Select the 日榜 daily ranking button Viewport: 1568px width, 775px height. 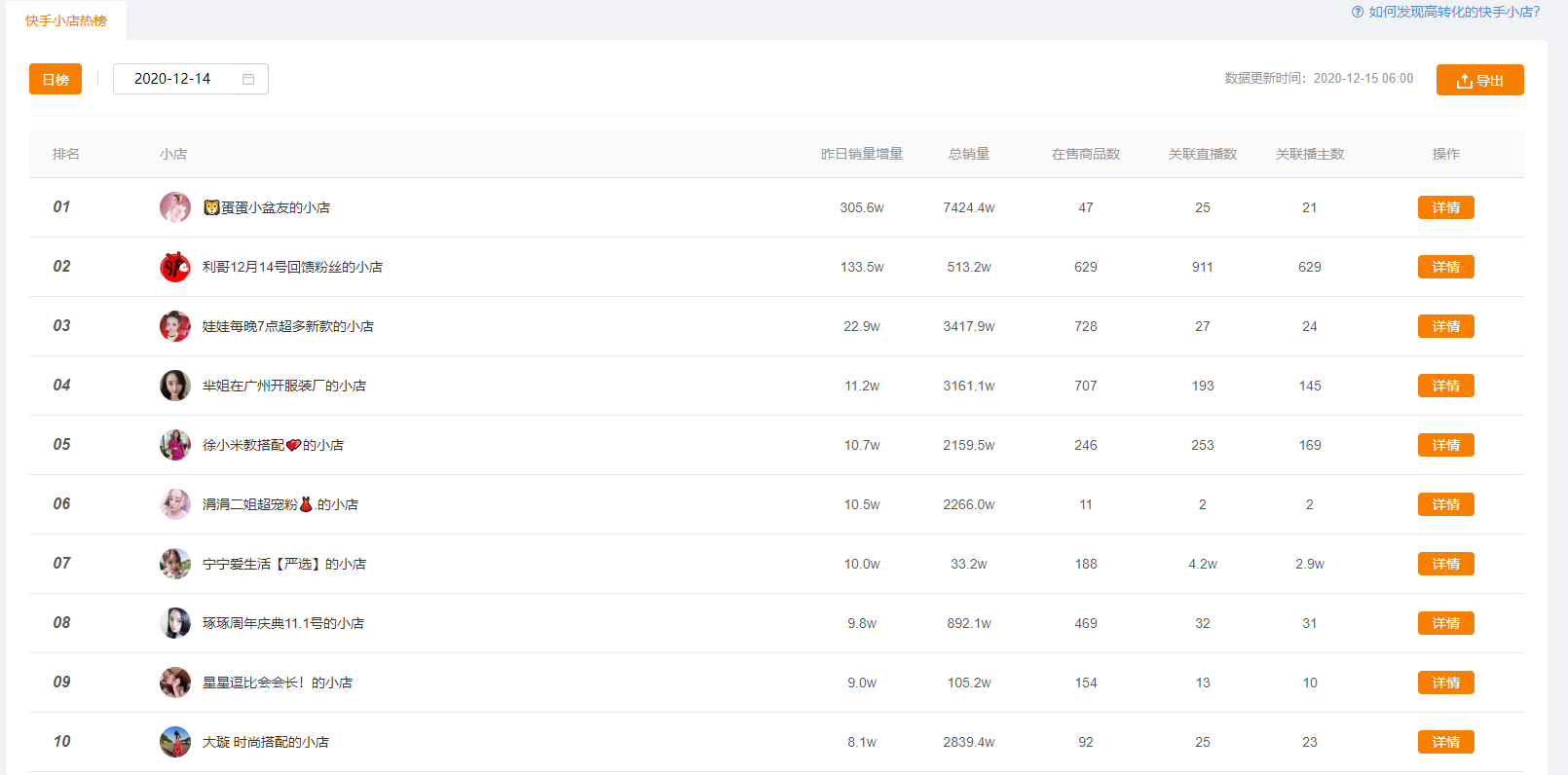(x=56, y=79)
